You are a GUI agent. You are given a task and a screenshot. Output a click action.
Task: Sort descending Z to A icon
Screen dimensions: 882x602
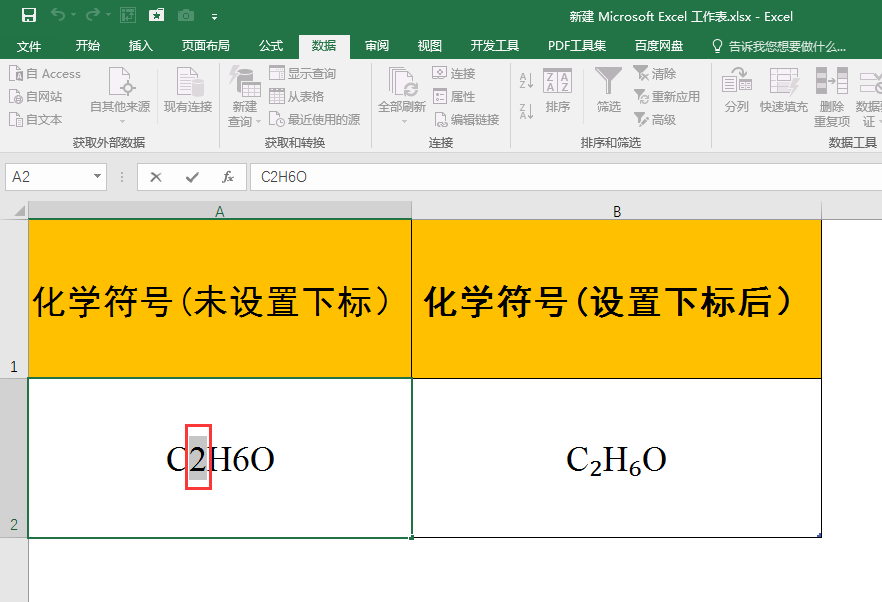(526, 111)
